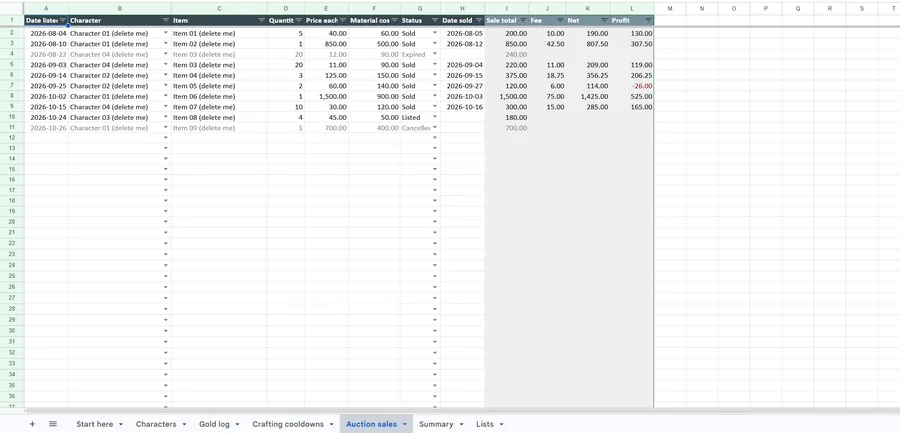Image resolution: width=900 pixels, height=433 pixels.
Task: Click the select-all corner box
Action: click(11, 8)
